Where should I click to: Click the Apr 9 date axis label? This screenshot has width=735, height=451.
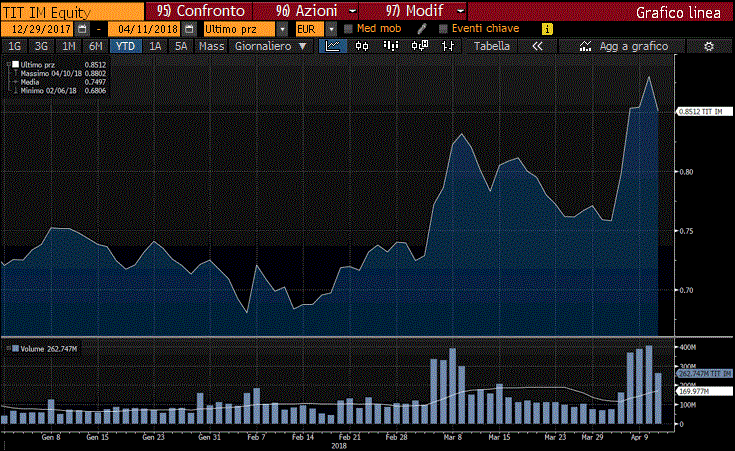(639, 437)
